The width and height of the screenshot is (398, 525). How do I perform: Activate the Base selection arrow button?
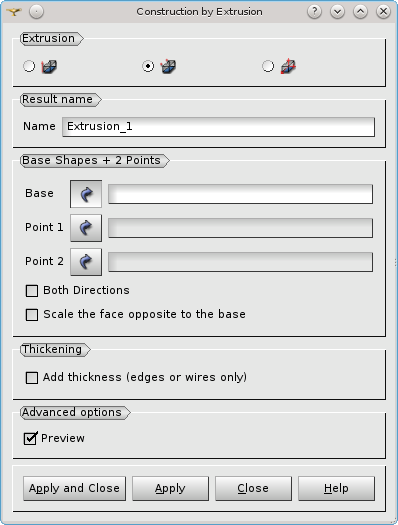click(x=86, y=194)
